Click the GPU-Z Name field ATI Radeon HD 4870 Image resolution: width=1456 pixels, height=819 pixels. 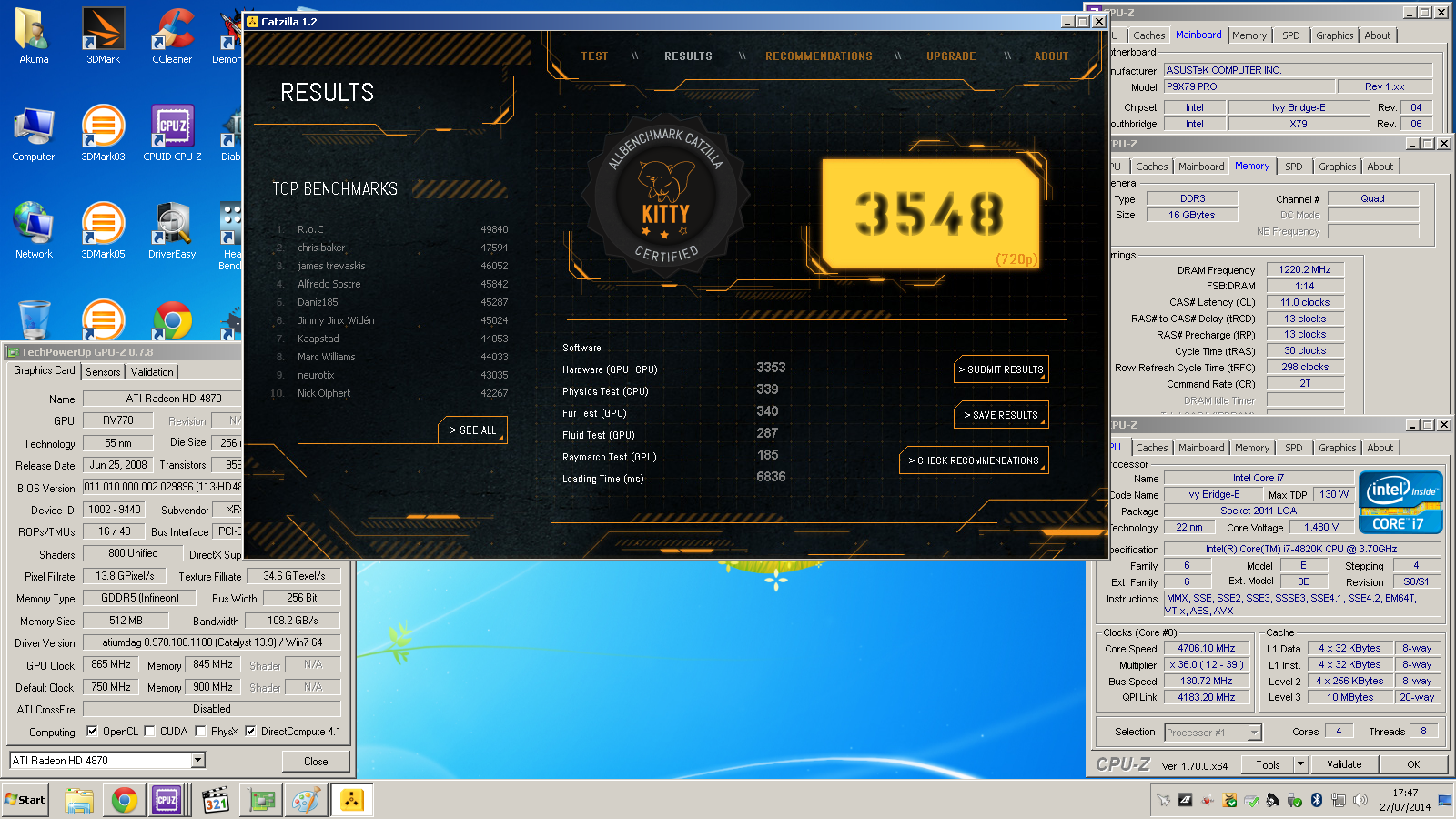click(161, 399)
